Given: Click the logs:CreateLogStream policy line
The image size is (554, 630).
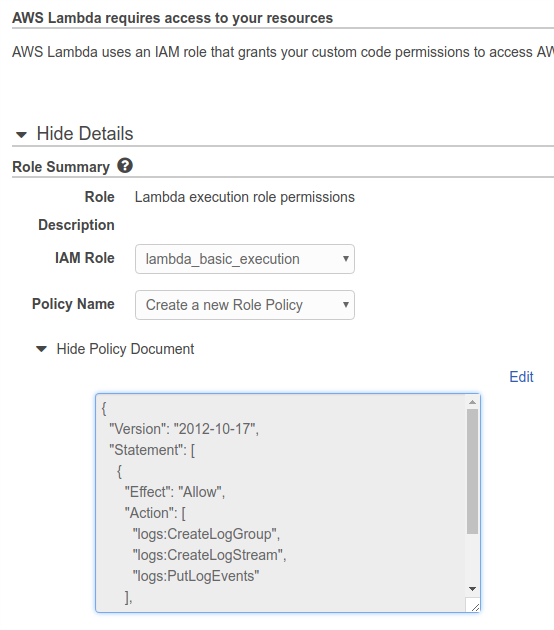Looking at the screenshot, I should (x=209, y=555).
